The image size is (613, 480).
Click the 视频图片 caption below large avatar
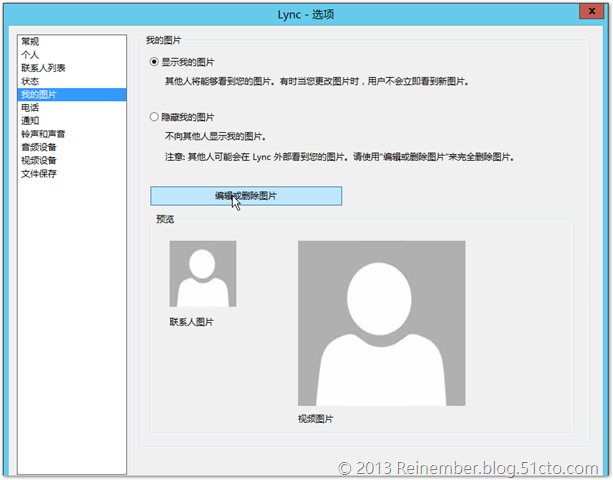315,418
